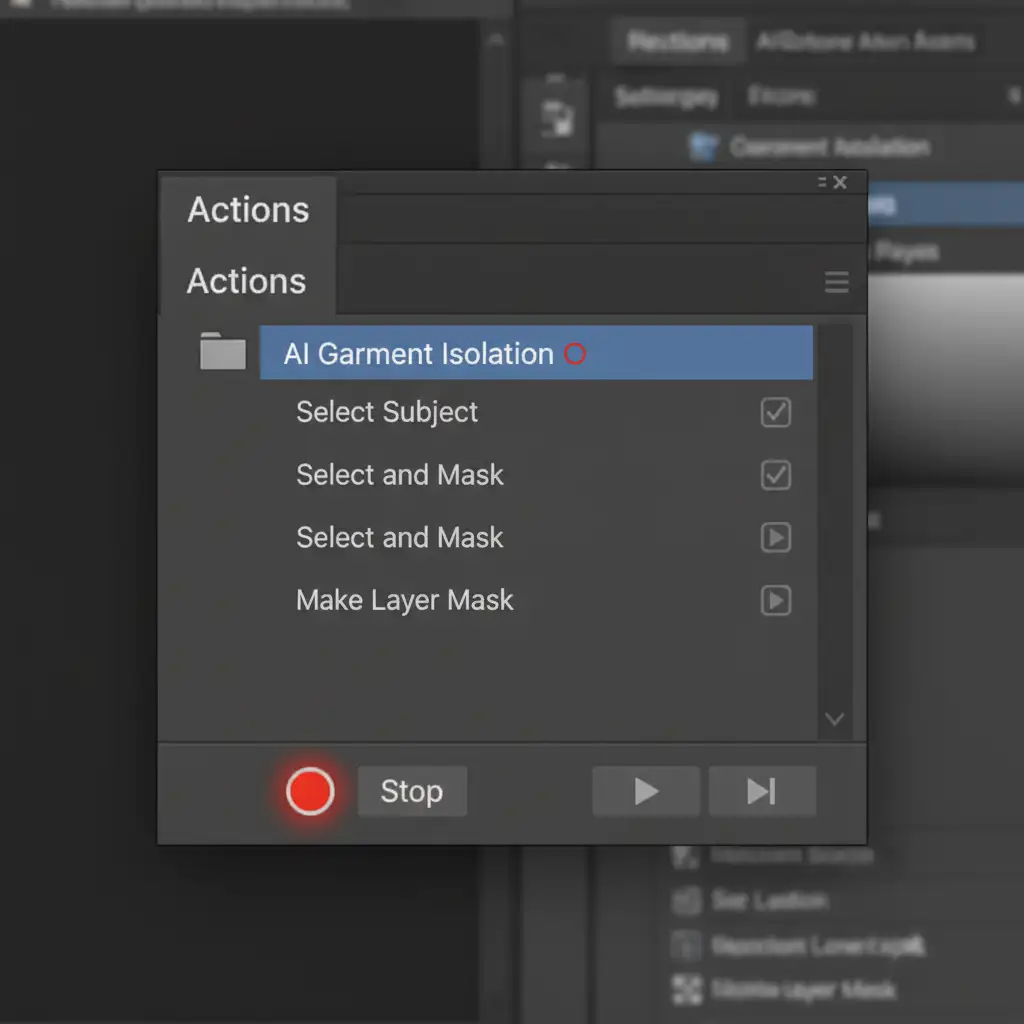
Task: Toggle the Select Subject checkbox
Action: click(x=776, y=412)
